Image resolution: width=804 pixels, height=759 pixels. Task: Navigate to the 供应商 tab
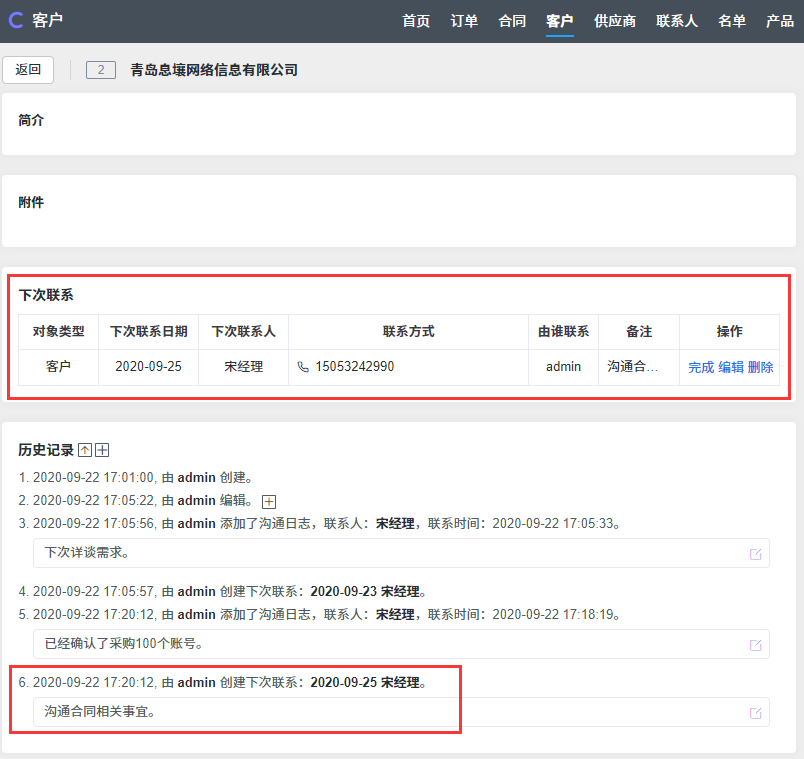click(x=614, y=21)
